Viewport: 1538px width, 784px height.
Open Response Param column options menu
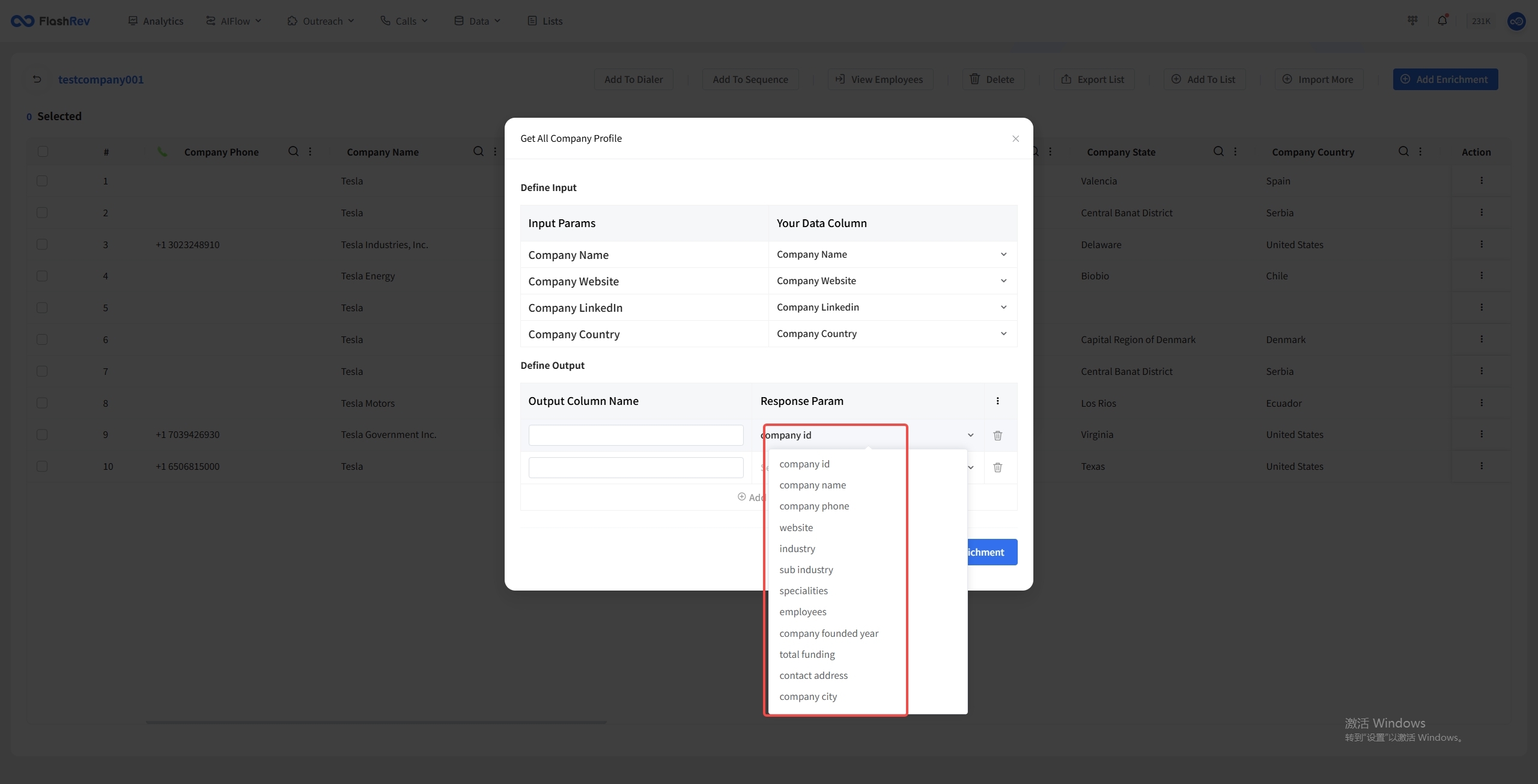pyautogui.click(x=997, y=401)
